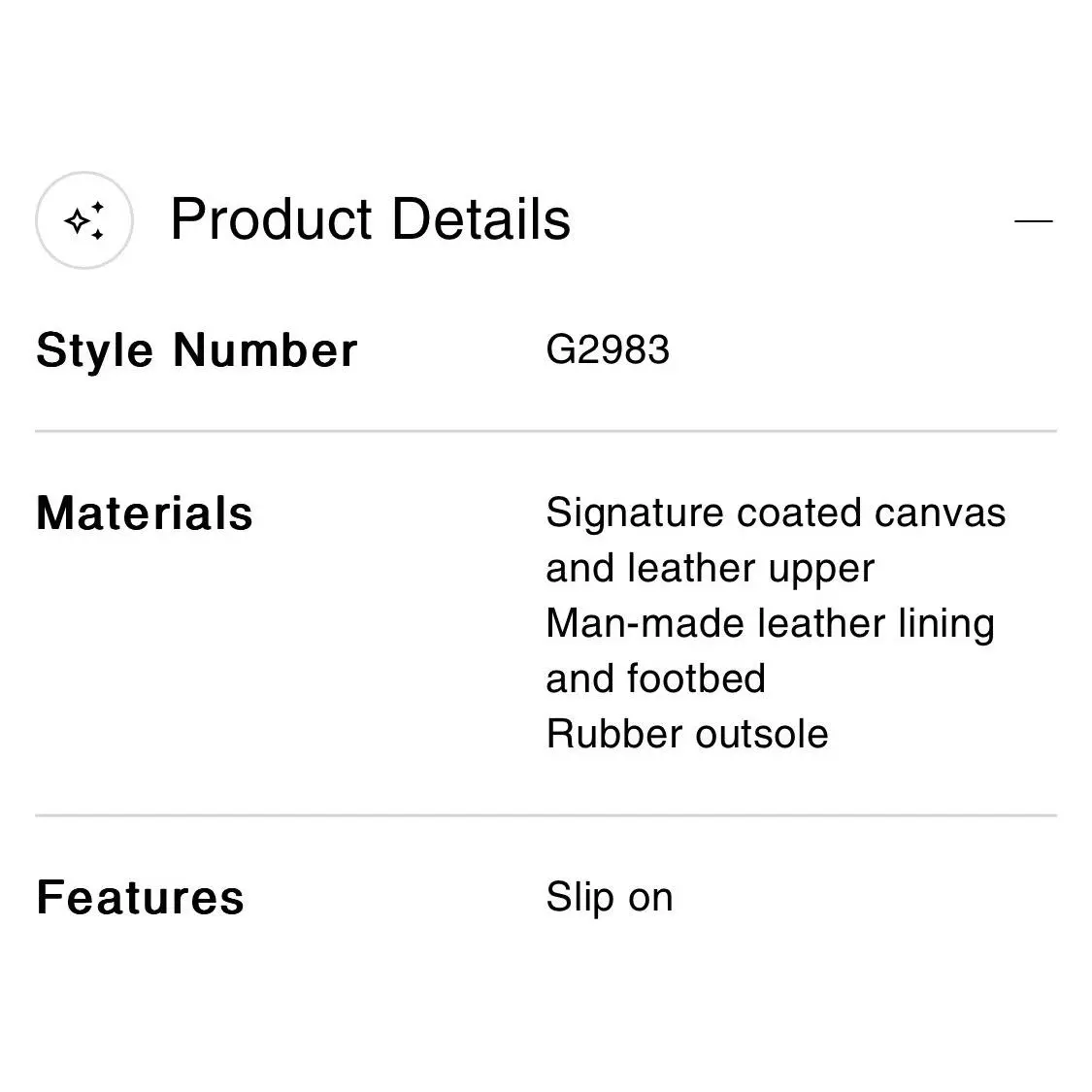
Task: Click the Product Details section heading
Action: click(x=371, y=219)
